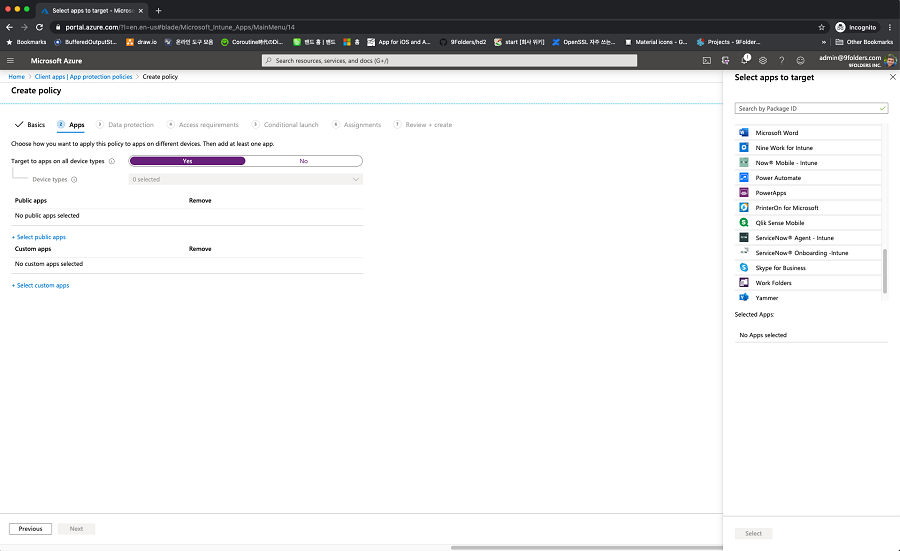
Task: Select the PowerApps app icon
Action: click(744, 193)
